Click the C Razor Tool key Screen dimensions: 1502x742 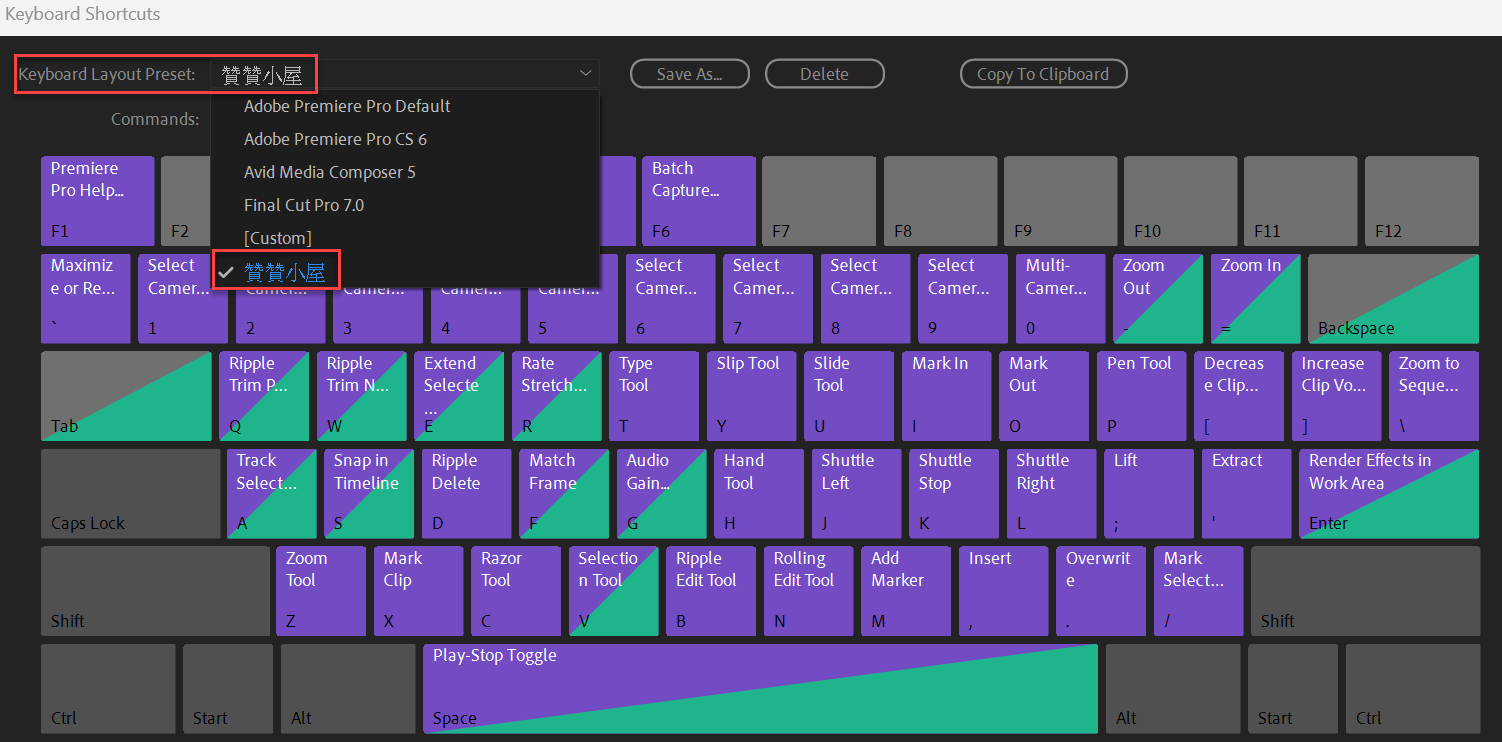516,591
